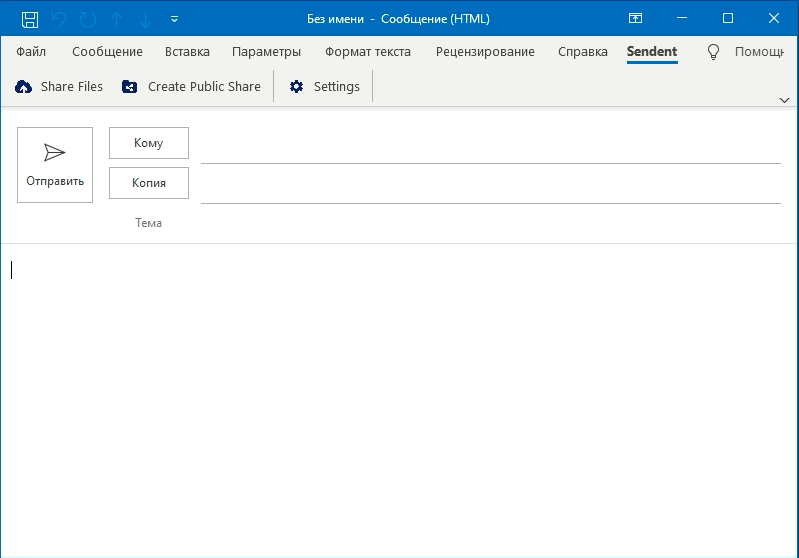
Task: Click the Save disk icon in title bar
Action: [x=30, y=19]
